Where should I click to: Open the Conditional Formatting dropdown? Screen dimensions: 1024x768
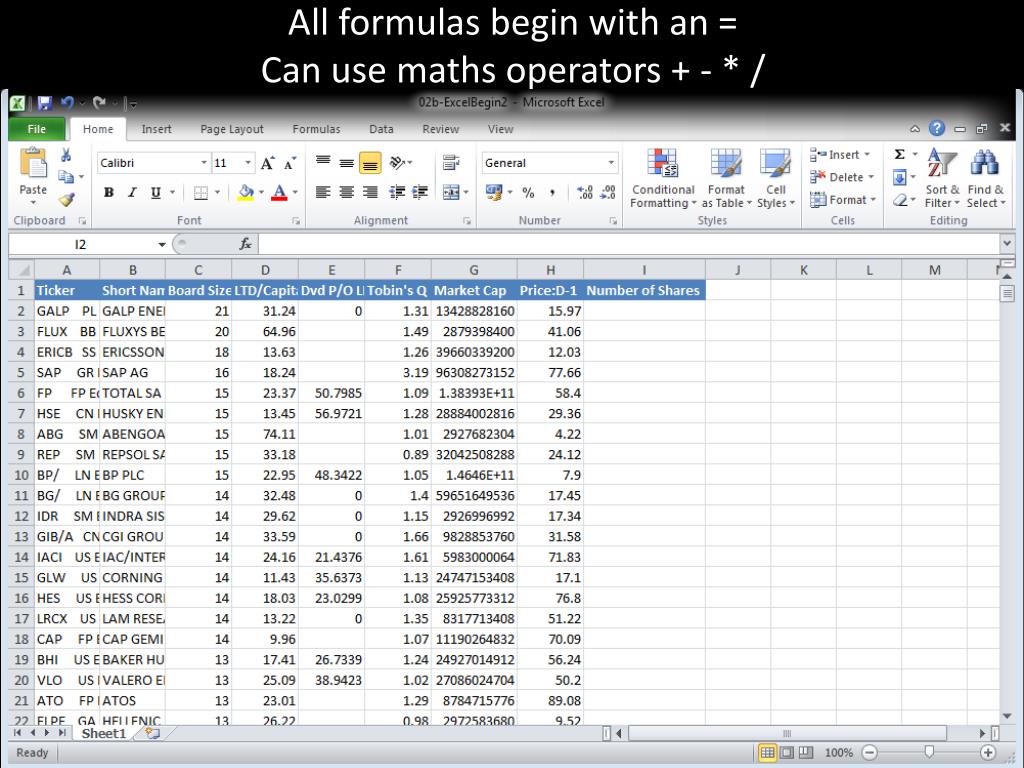click(x=663, y=178)
